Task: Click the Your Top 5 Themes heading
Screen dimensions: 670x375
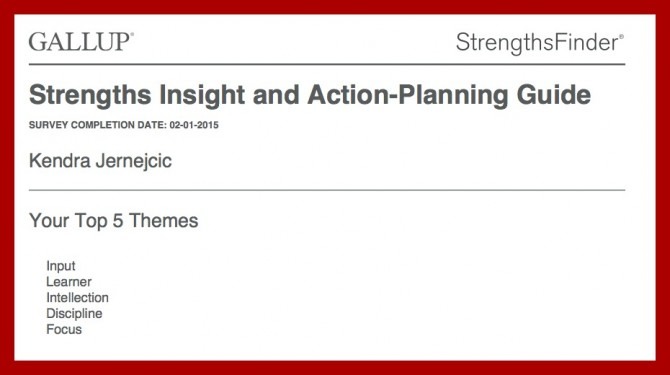Action: (x=114, y=221)
